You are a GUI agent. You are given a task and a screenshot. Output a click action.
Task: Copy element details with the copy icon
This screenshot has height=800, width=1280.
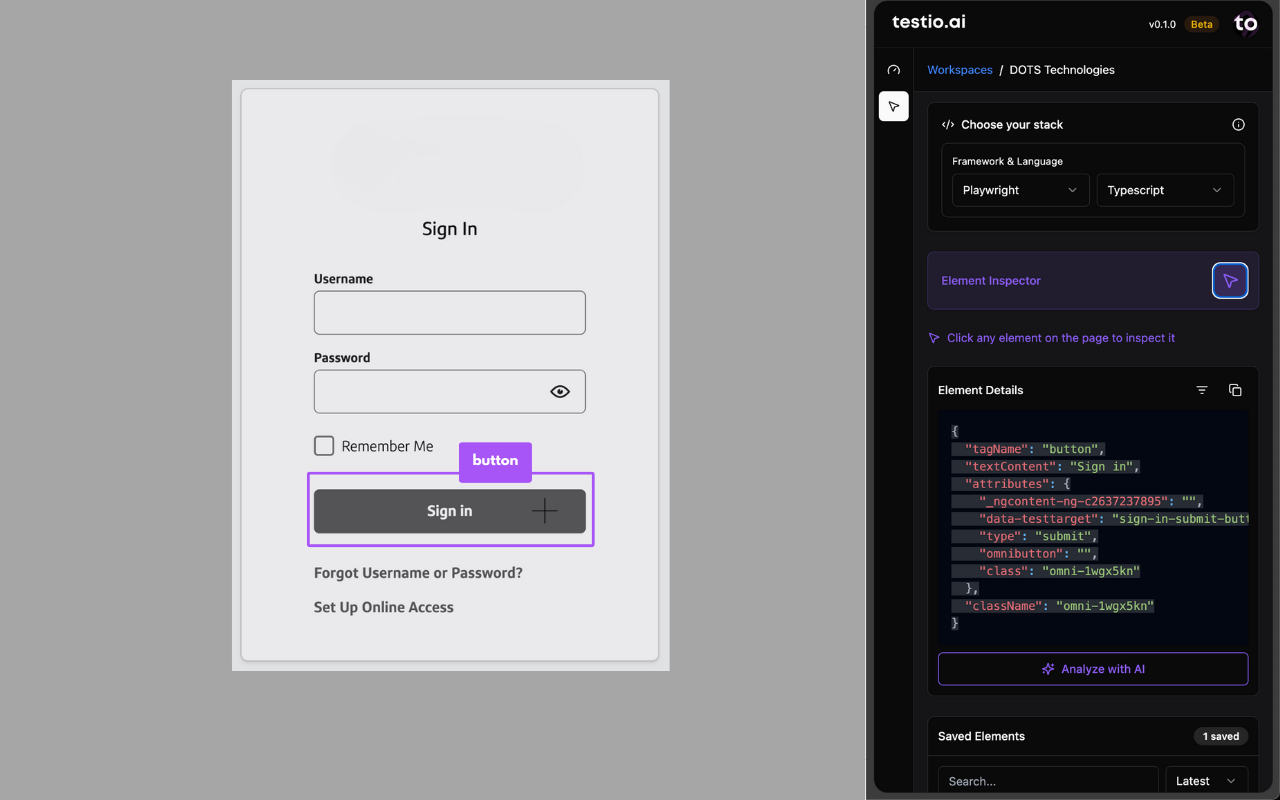[x=1235, y=390]
